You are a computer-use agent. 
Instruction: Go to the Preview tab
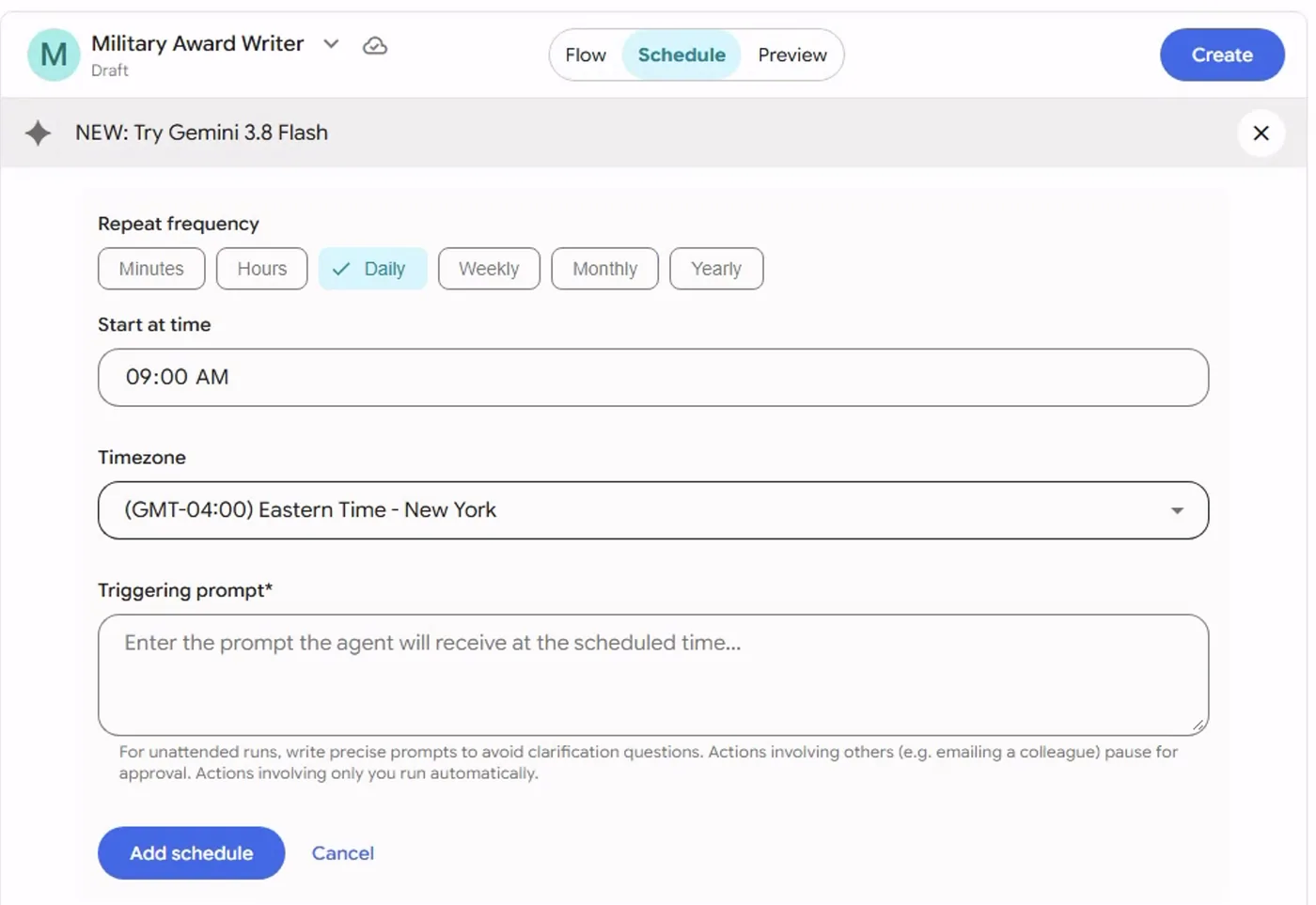point(792,55)
